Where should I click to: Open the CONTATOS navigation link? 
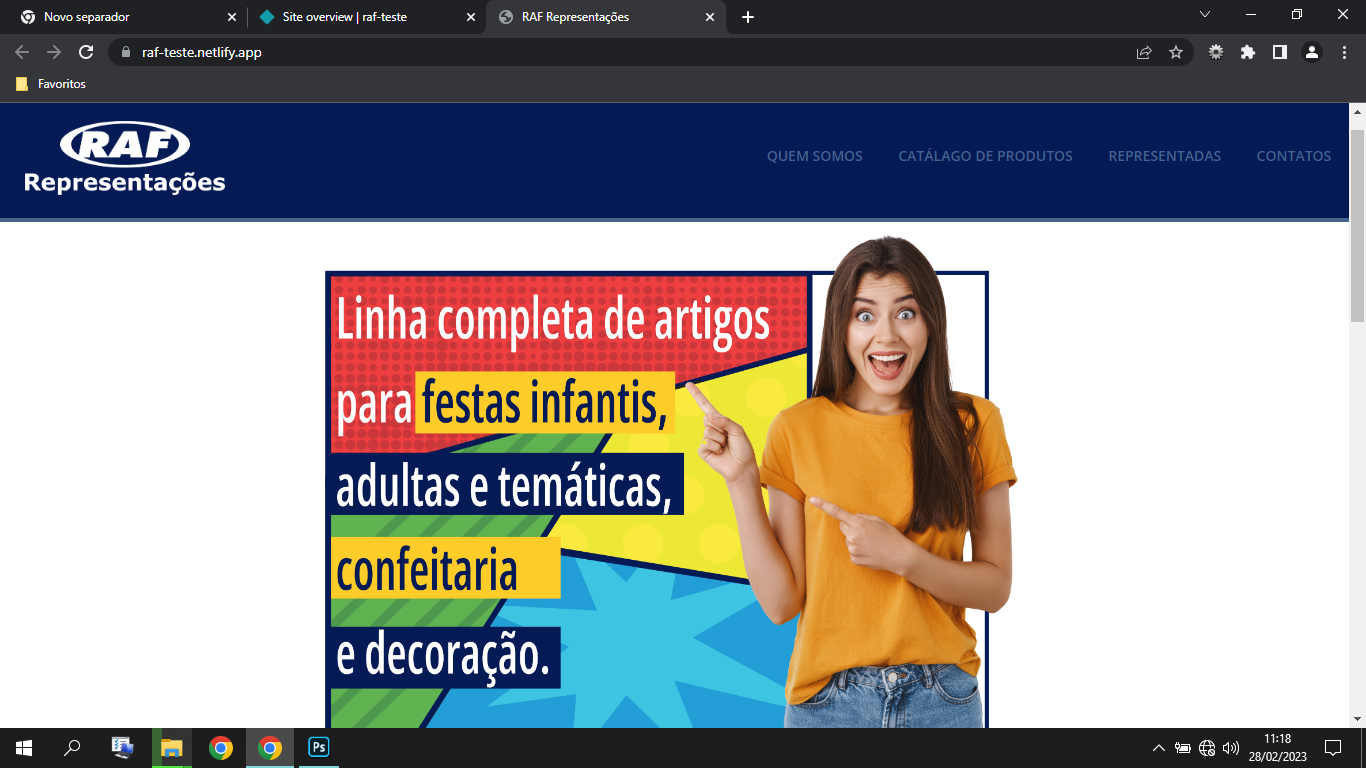[x=1293, y=156]
